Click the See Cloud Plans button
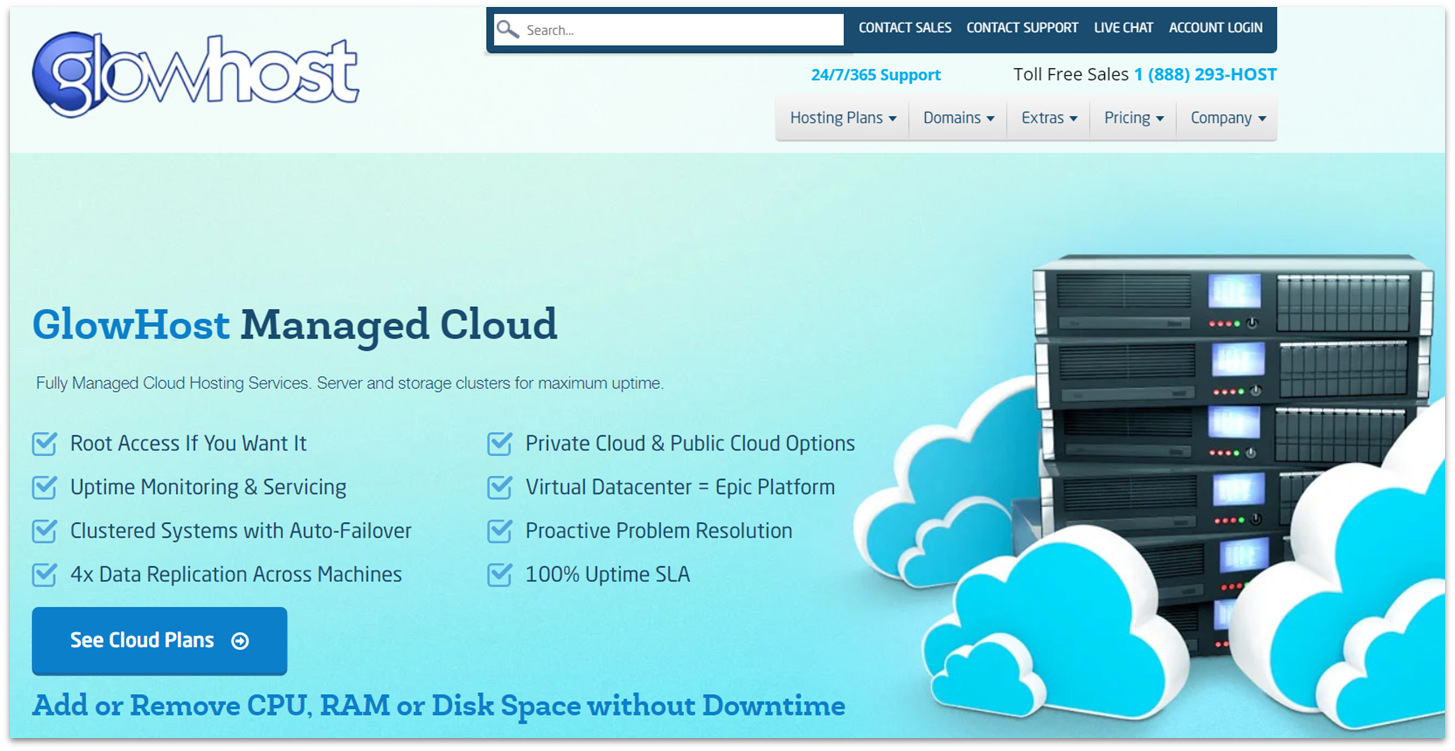 [x=159, y=641]
